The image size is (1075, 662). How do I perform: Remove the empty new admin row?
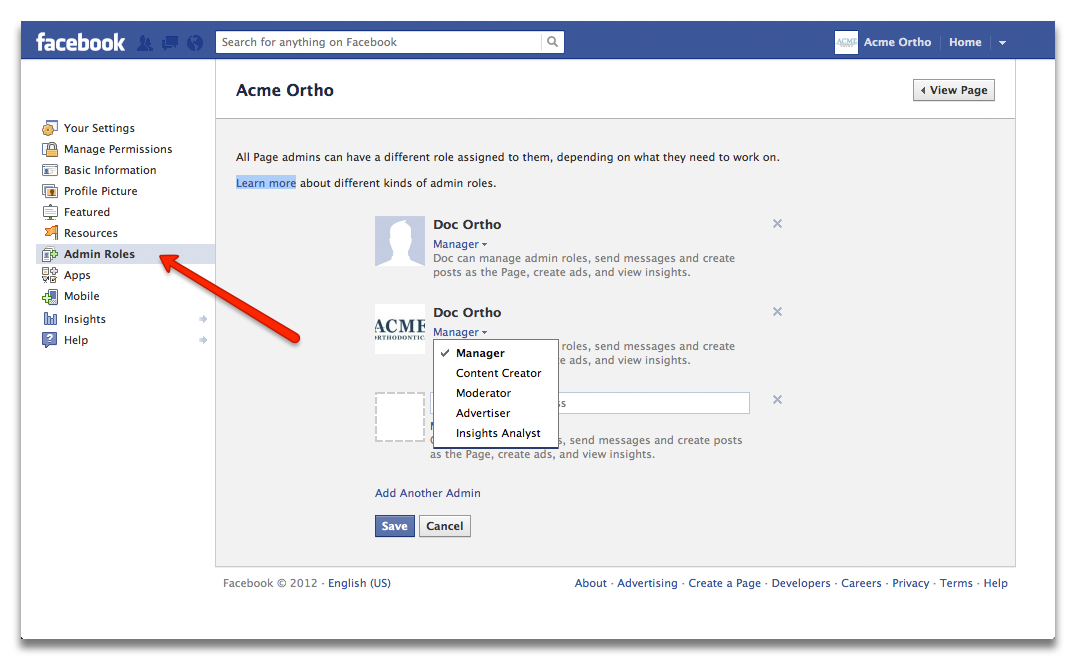coord(777,400)
